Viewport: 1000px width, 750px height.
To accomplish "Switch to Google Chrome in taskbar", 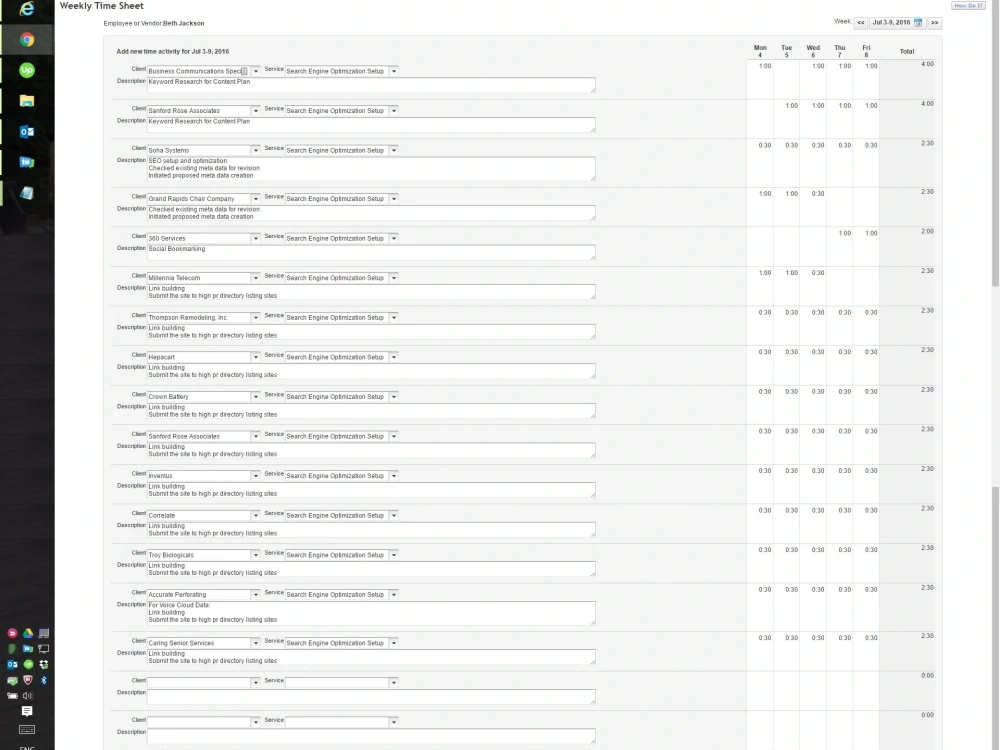I will point(27,40).
